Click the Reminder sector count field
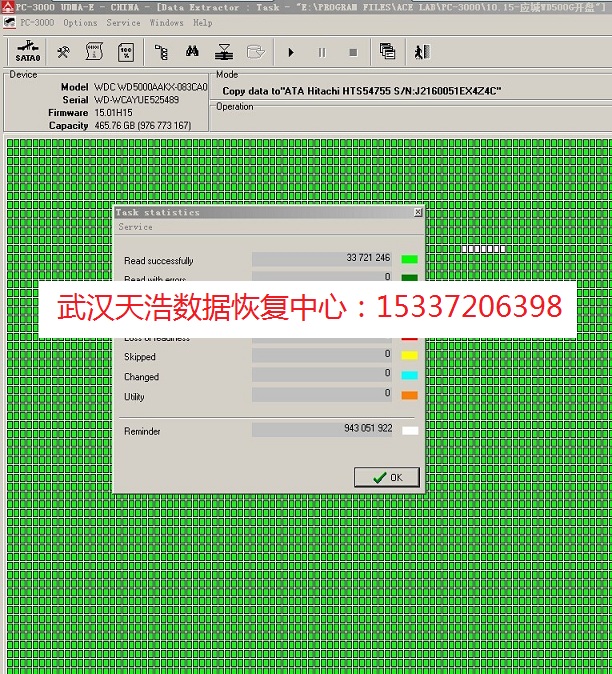The width and height of the screenshot is (612, 674). pos(323,429)
